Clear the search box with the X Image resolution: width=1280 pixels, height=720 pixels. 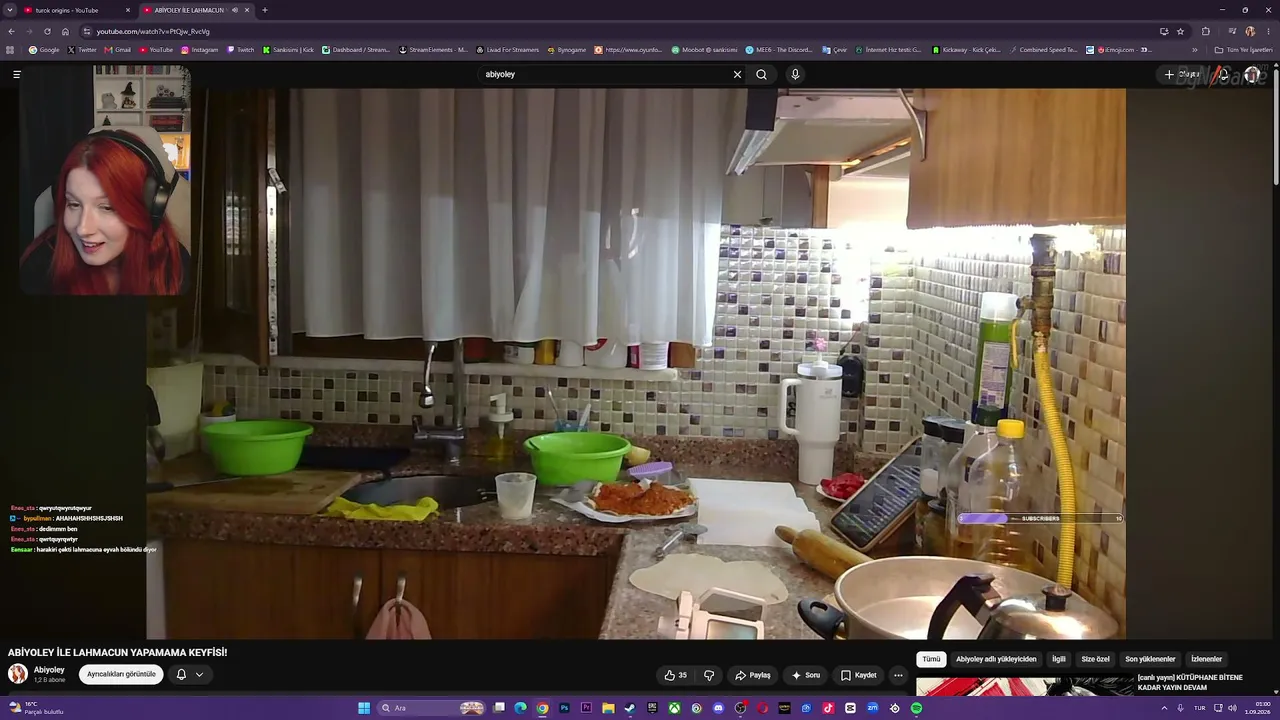(737, 74)
